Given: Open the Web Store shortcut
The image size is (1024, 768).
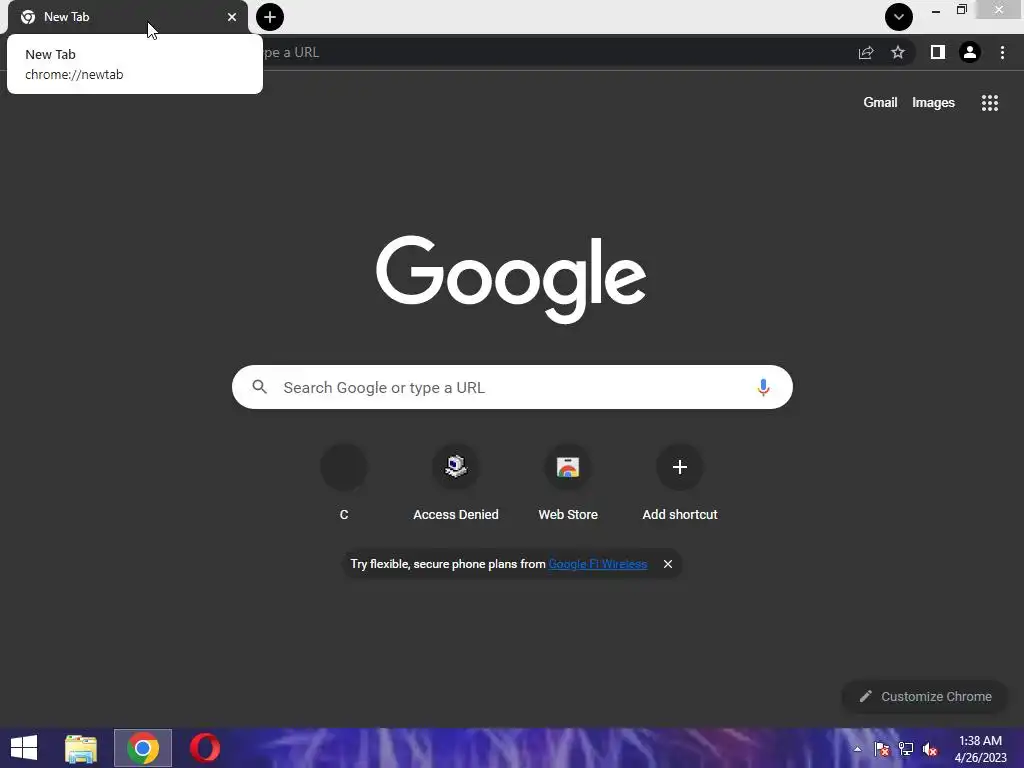Looking at the screenshot, I should tap(568, 483).
